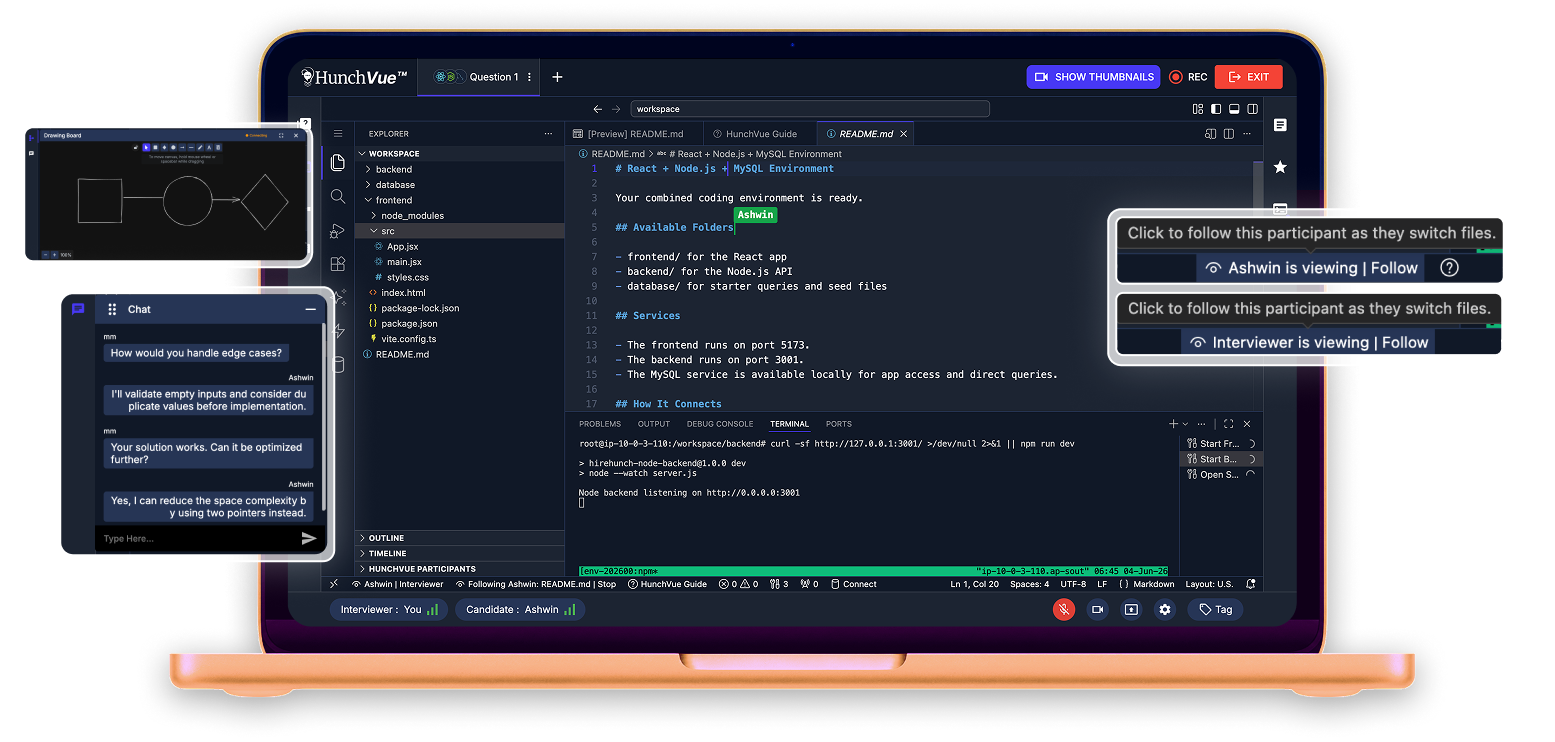The width and height of the screenshot is (1555, 742).
Task: Open HunchVue Guide from status bar
Action: (x=667, y=584)
